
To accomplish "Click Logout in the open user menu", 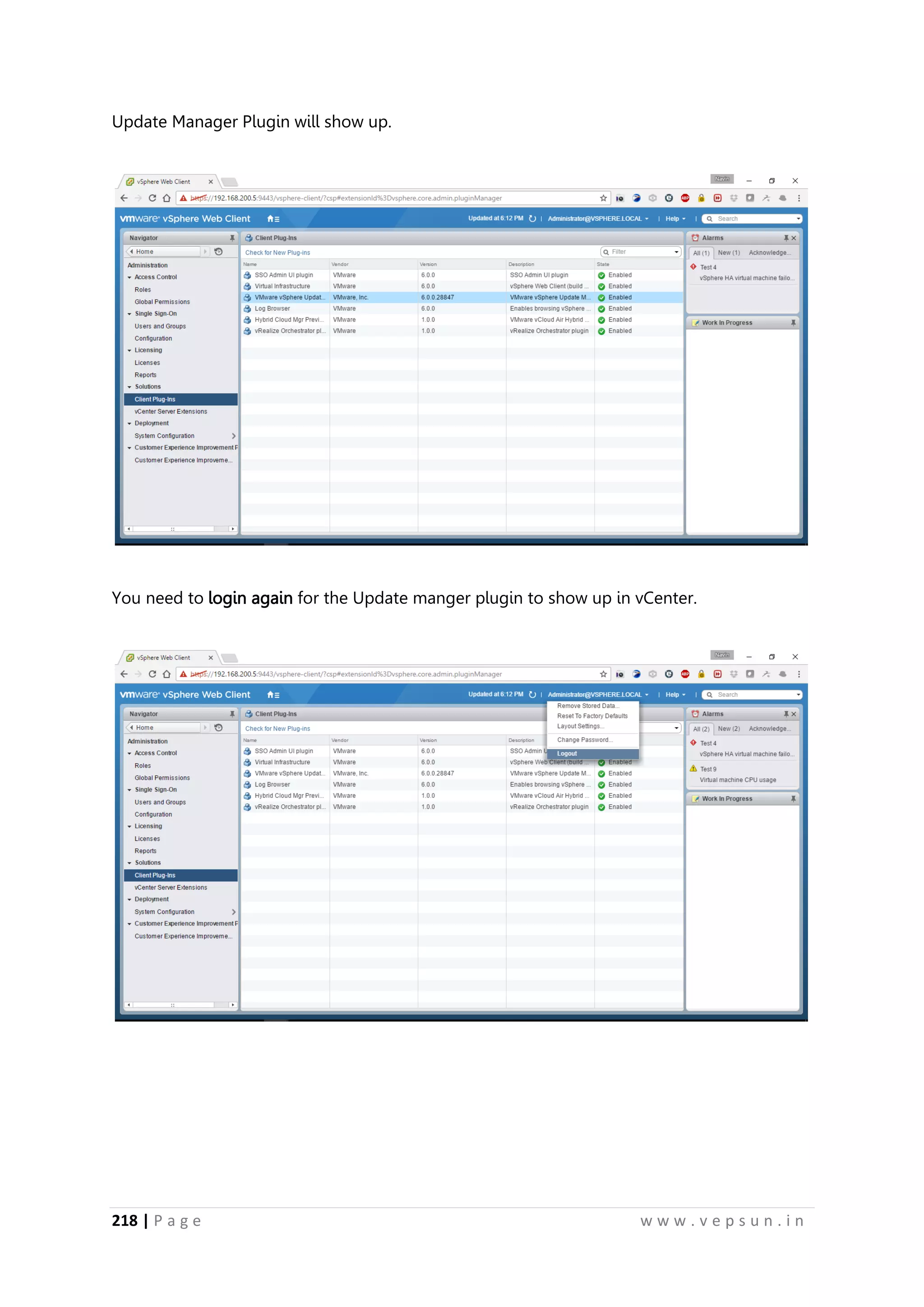I will click(592, 753).
